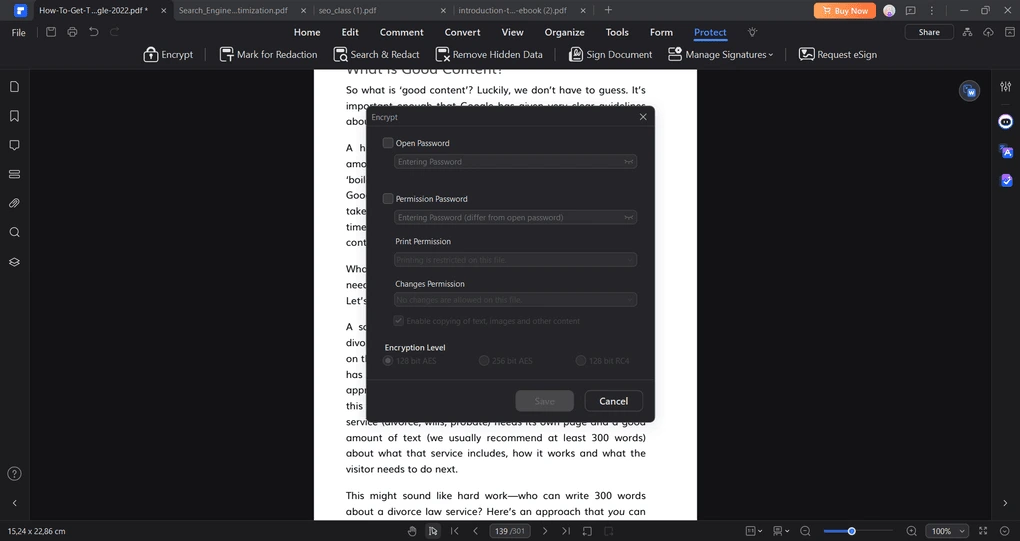1020x541 pixels.
Task: Toggle permission password visibility eye
Action: (x=628, y=218)
